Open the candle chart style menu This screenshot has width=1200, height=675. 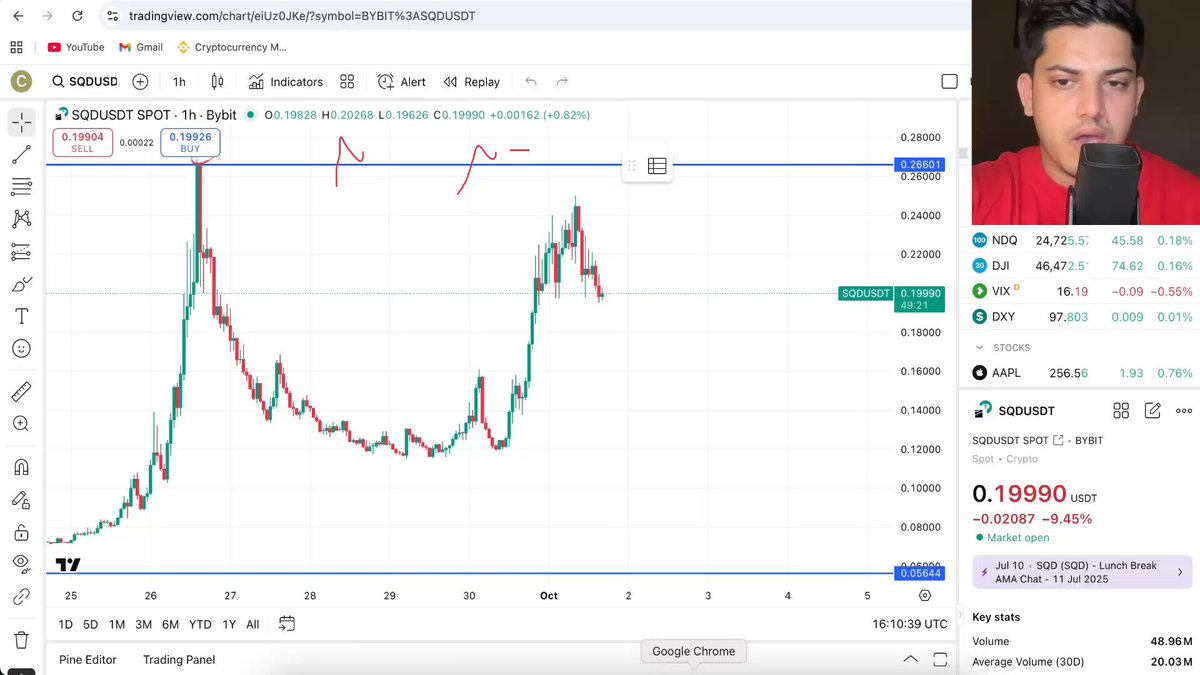point(217,82)
